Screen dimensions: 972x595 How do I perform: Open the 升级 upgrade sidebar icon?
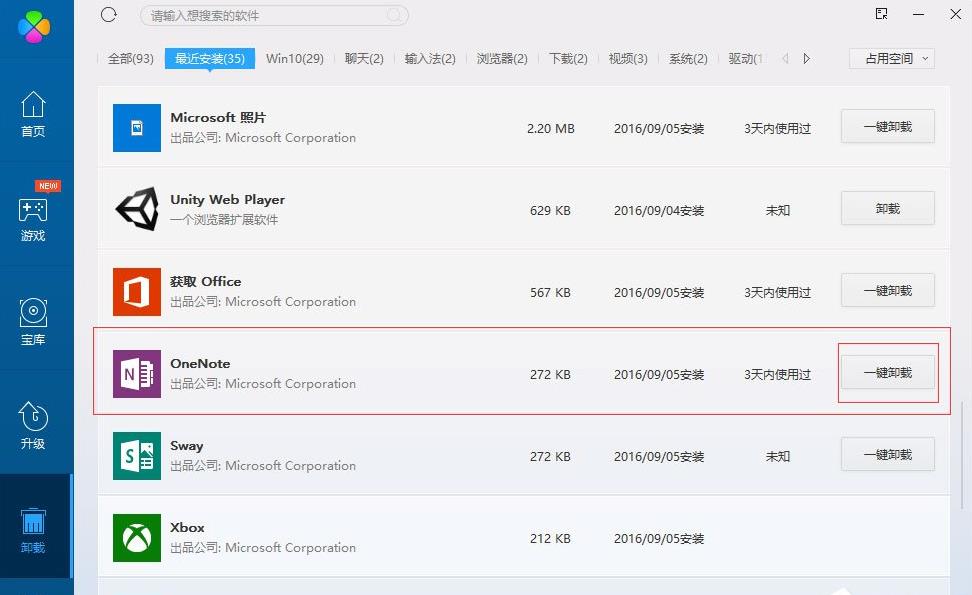pyautogui.click(x=33, y=425)
